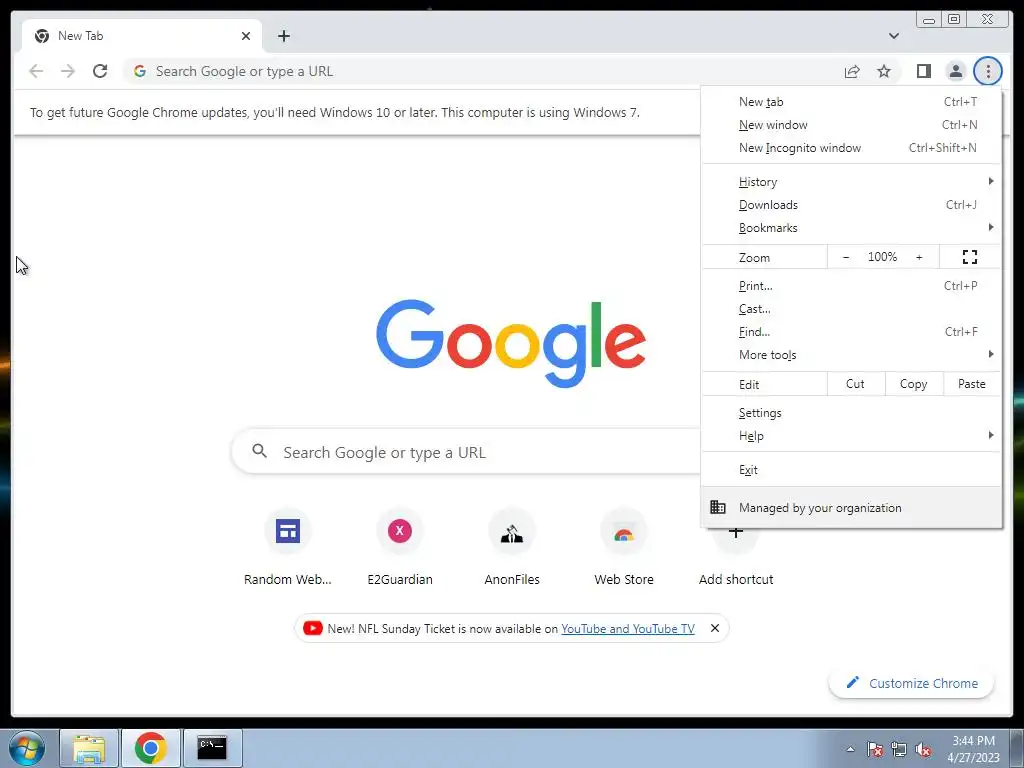Expand the Help submenu
Viewport: 1024px width, 768px height.
tap(851, 436)
